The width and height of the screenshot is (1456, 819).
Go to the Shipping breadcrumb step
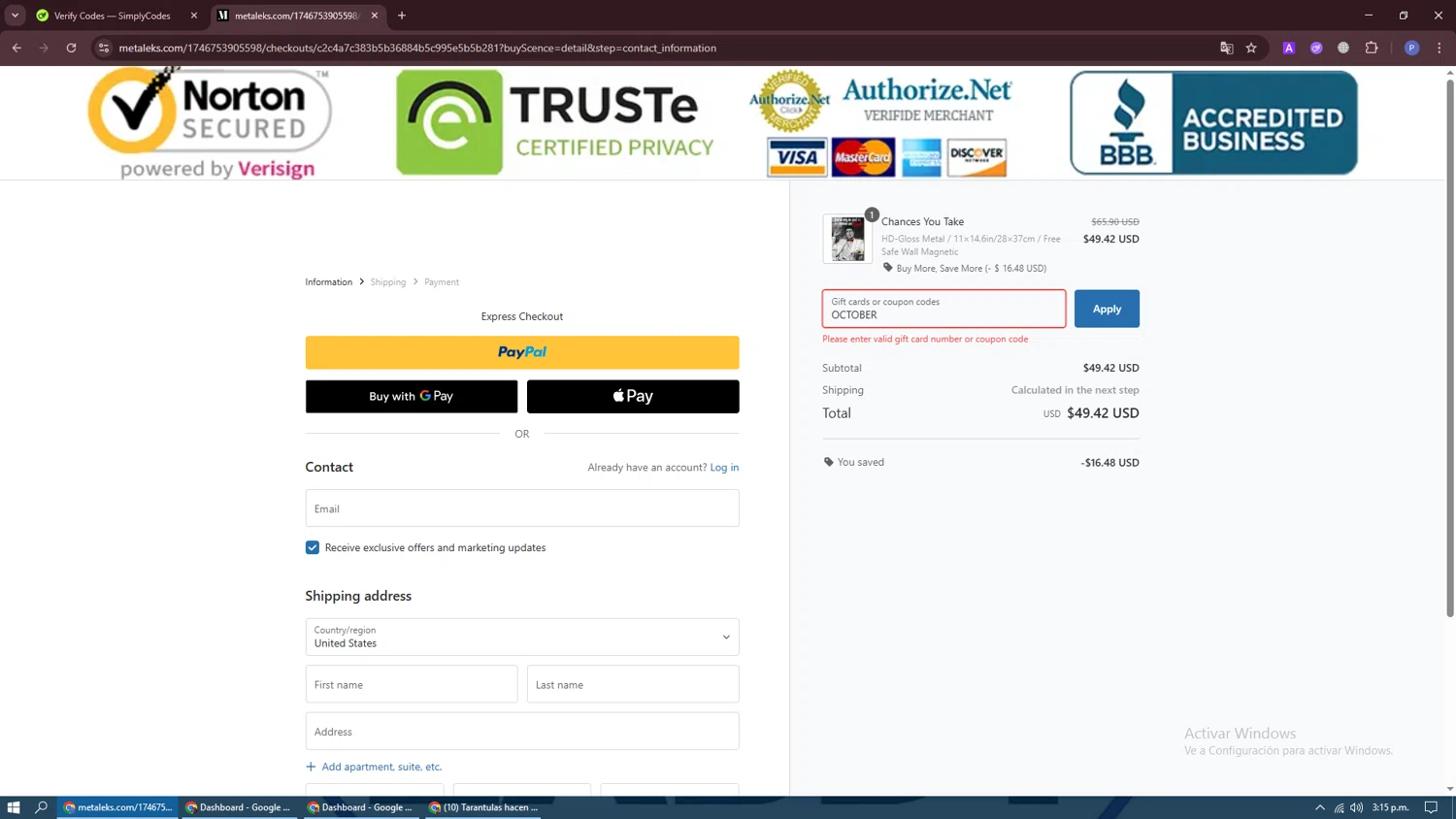pos(388,282)
